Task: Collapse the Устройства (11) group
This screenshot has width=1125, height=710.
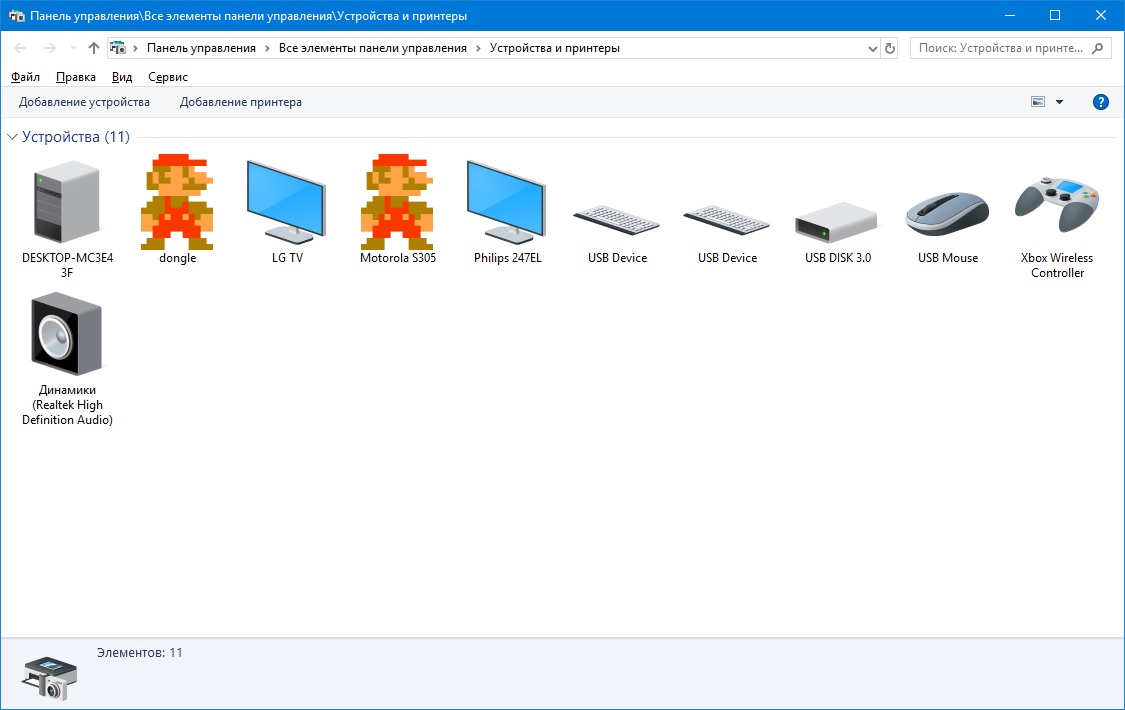Action: 12,137
